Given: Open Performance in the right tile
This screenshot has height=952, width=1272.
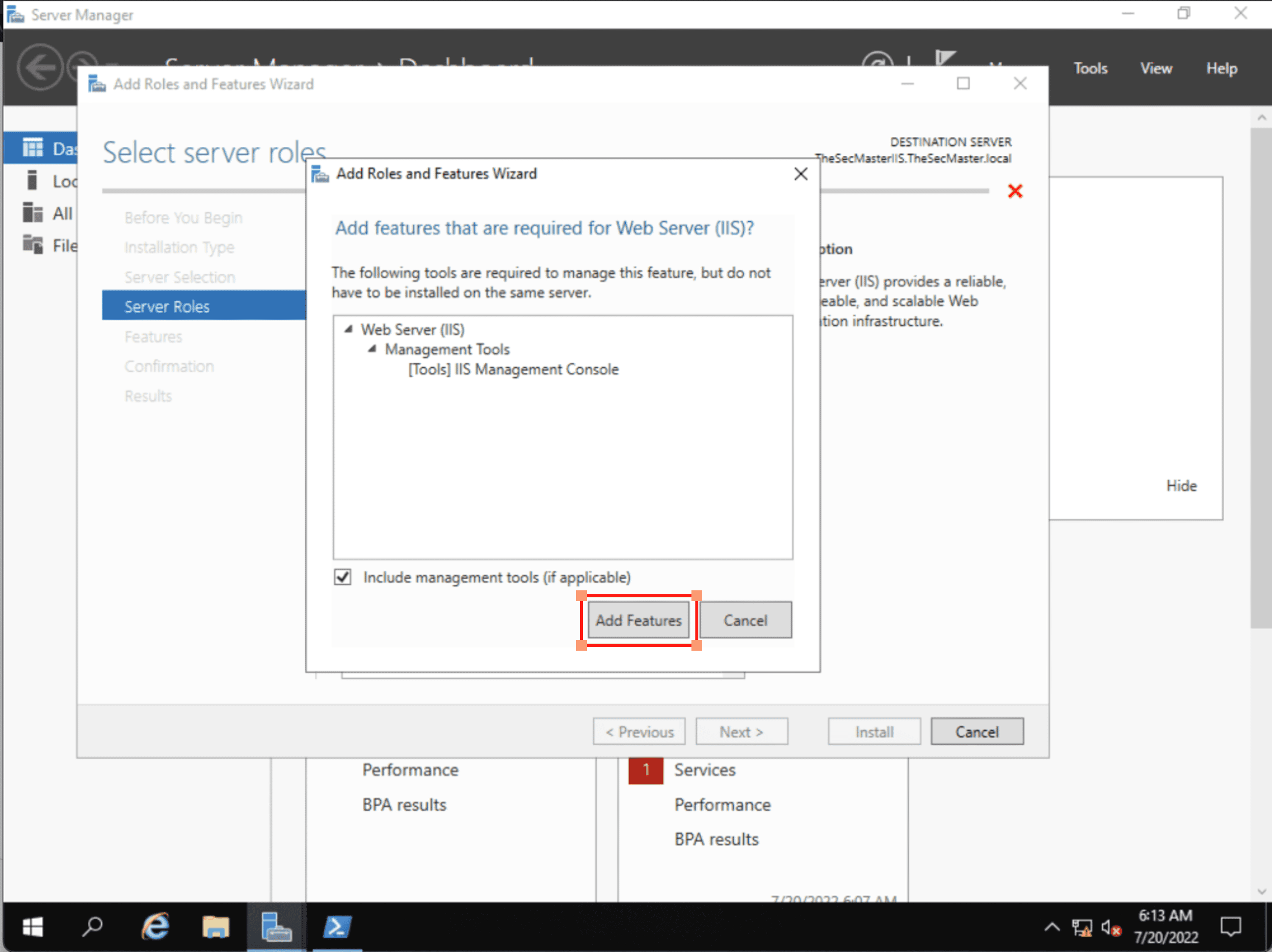Looking at the screenshot, I should tap(723, 805).
